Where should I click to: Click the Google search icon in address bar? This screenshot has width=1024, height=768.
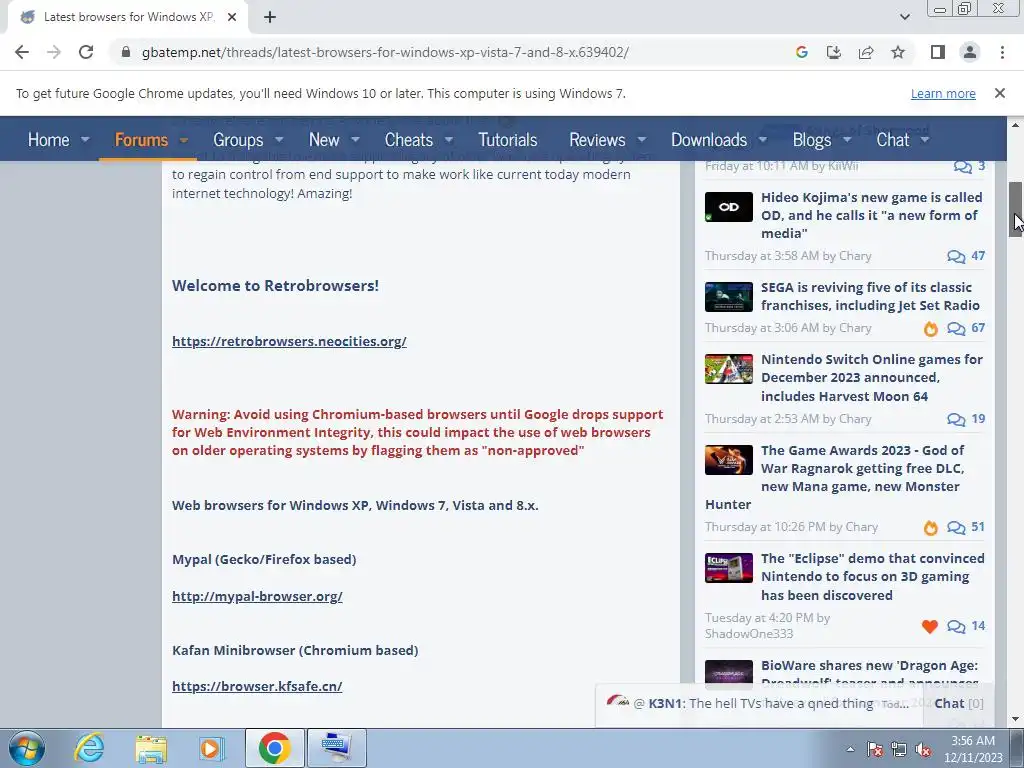(x=801, y=52)
